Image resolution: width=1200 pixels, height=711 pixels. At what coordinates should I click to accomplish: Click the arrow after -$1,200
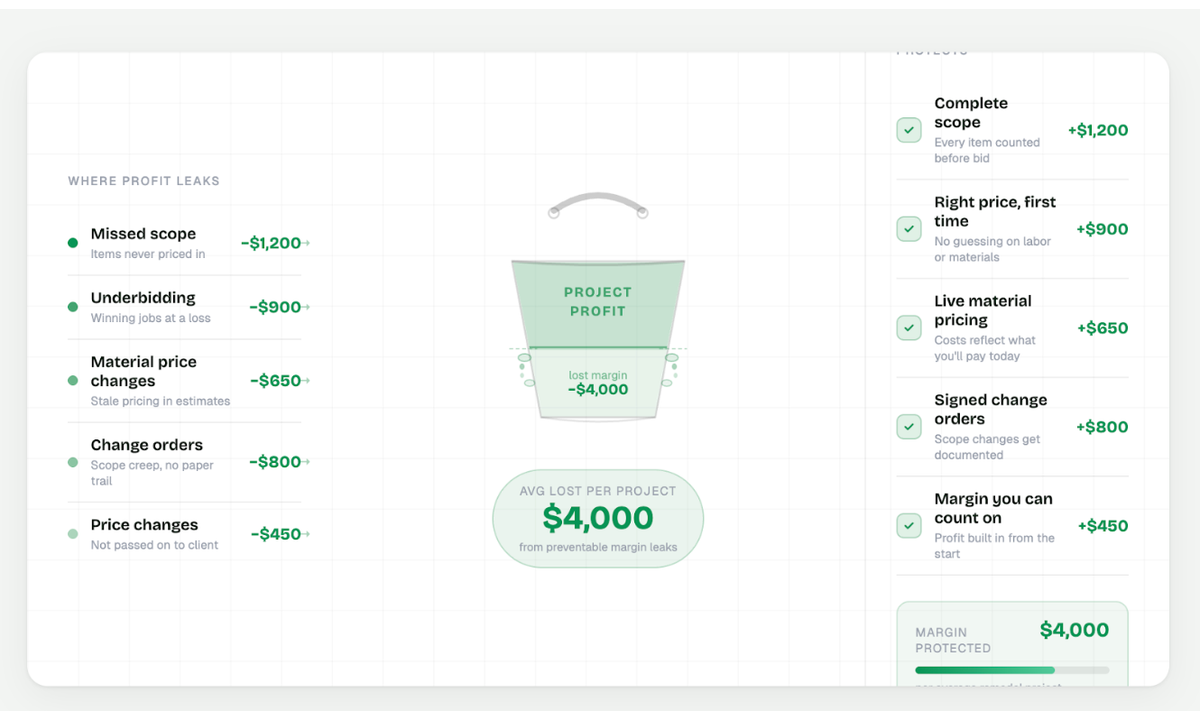point(306,243)
